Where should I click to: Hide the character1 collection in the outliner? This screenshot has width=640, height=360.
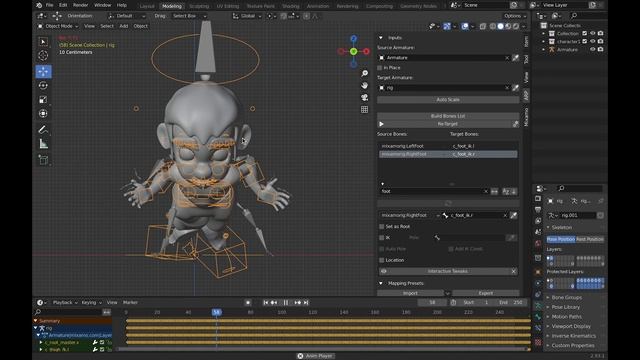tap(593, 41)
